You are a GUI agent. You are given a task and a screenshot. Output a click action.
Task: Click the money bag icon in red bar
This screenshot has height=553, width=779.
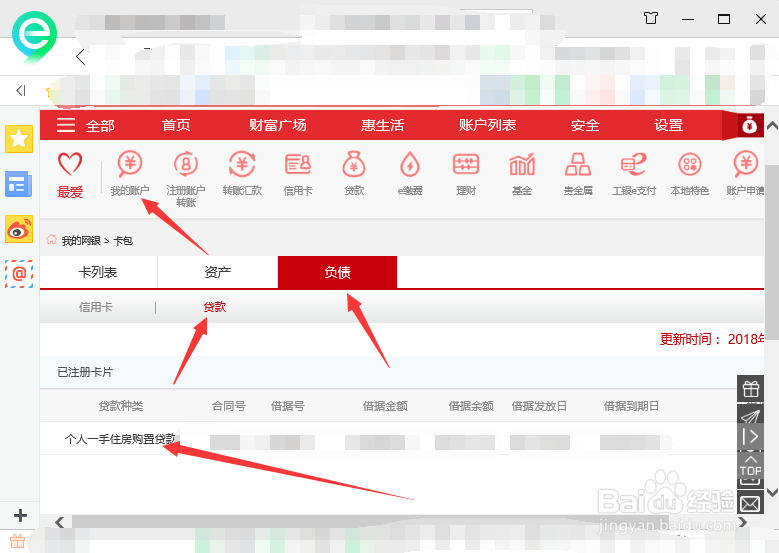coord(749,125)
